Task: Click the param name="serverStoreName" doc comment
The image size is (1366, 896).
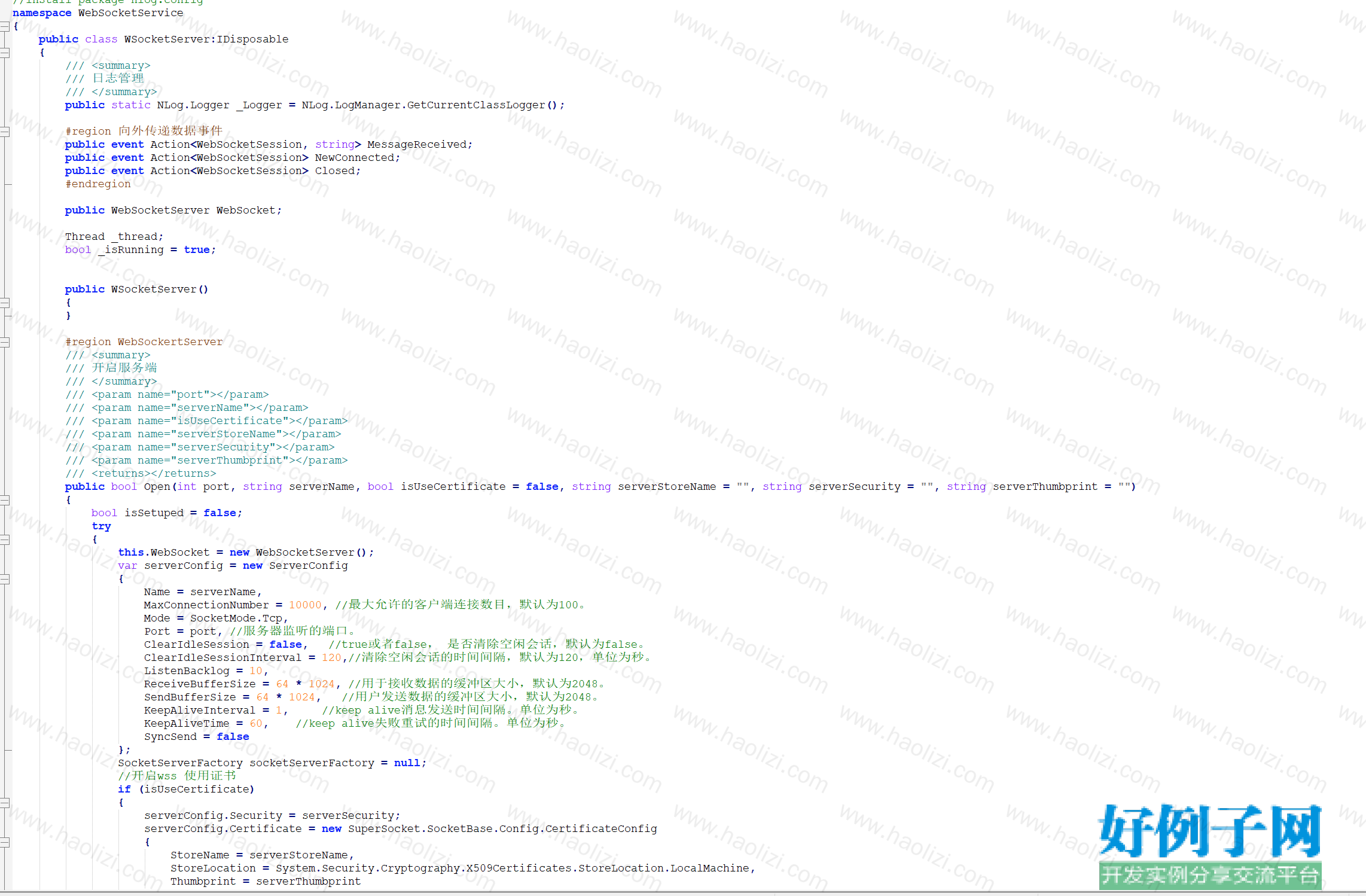Action: point(203,434)
